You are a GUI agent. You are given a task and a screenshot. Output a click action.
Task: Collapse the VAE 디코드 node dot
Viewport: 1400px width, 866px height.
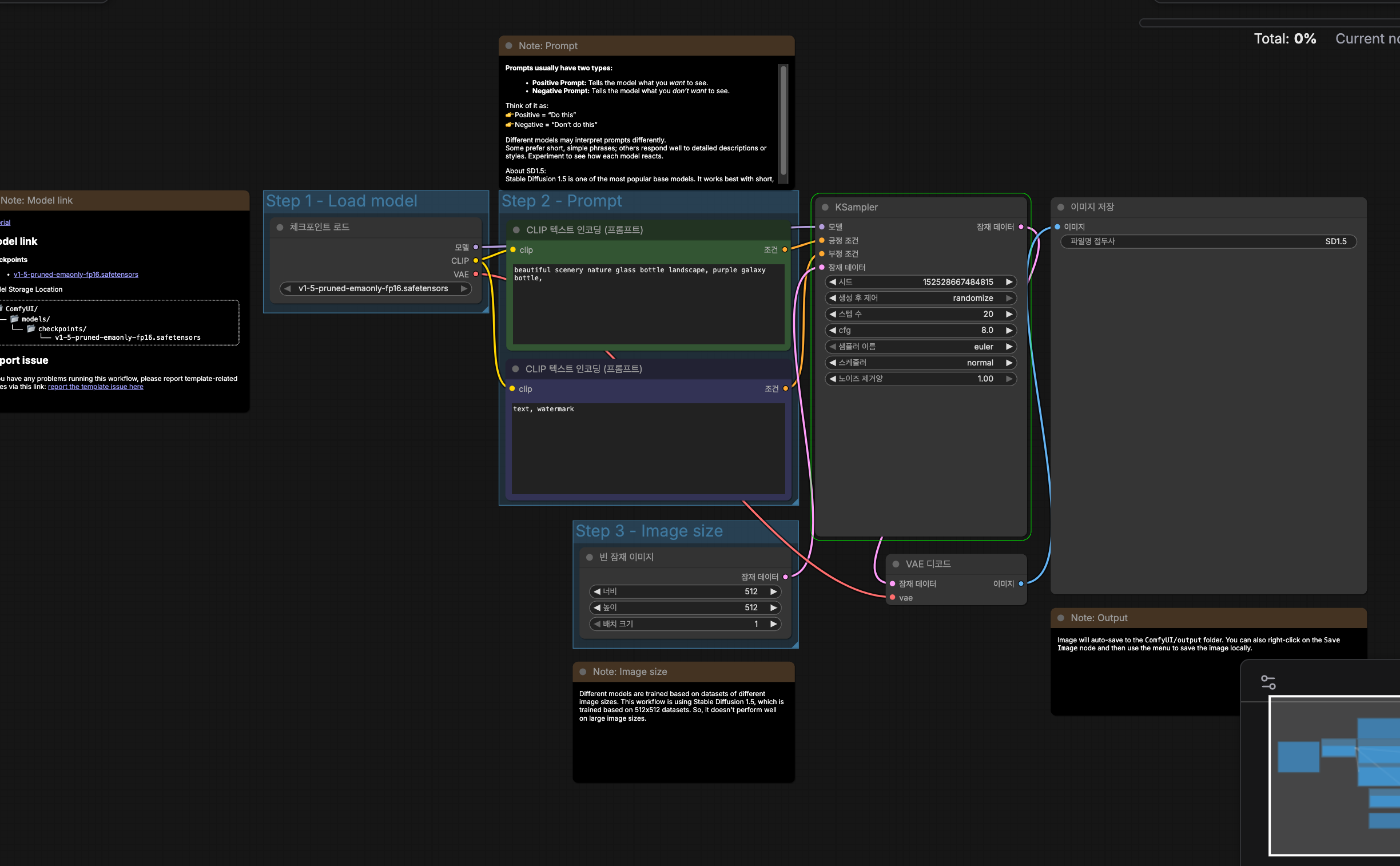click(896, 564)
